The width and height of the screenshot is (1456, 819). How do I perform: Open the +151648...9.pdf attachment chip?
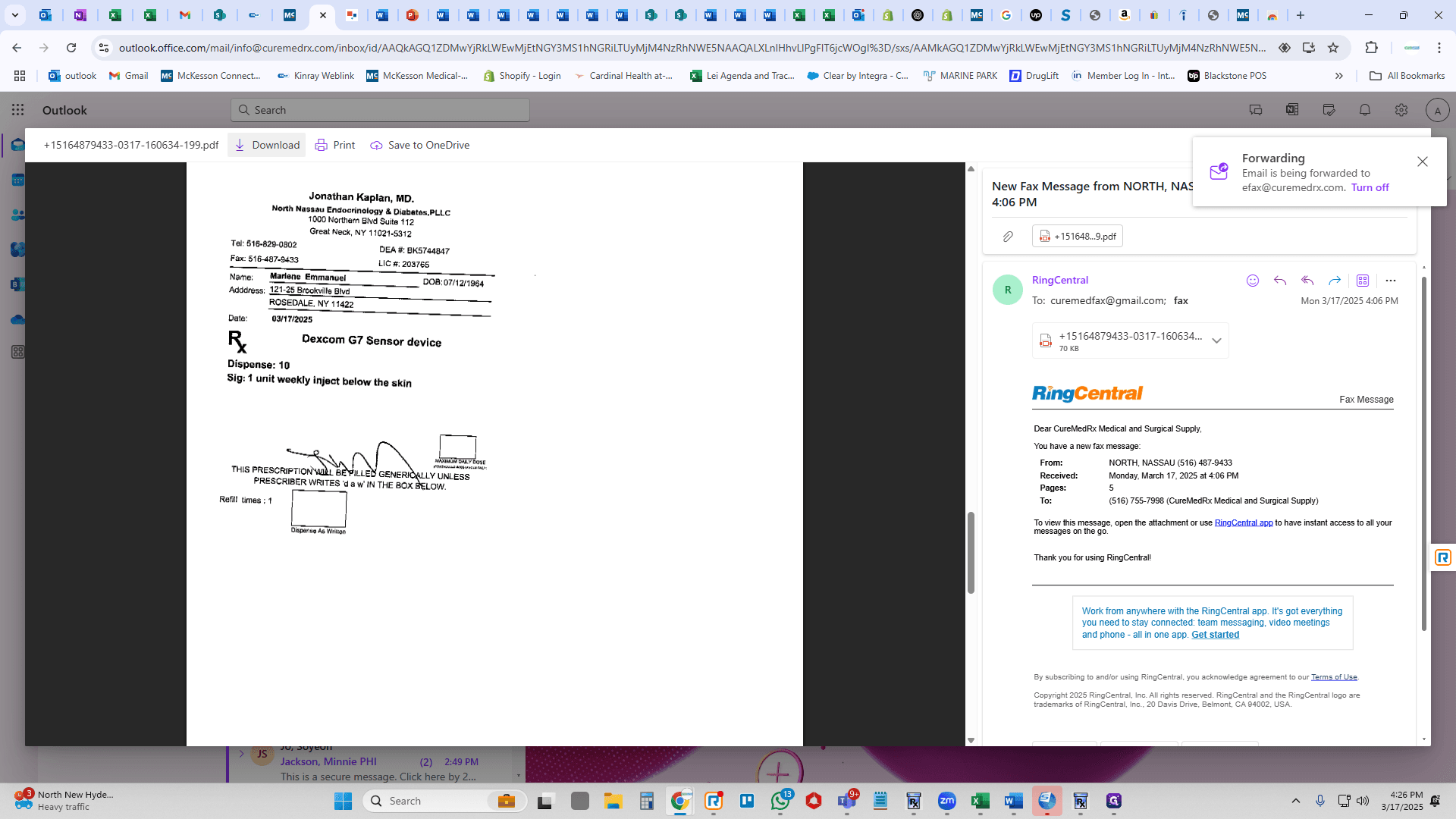point(1077,237)
